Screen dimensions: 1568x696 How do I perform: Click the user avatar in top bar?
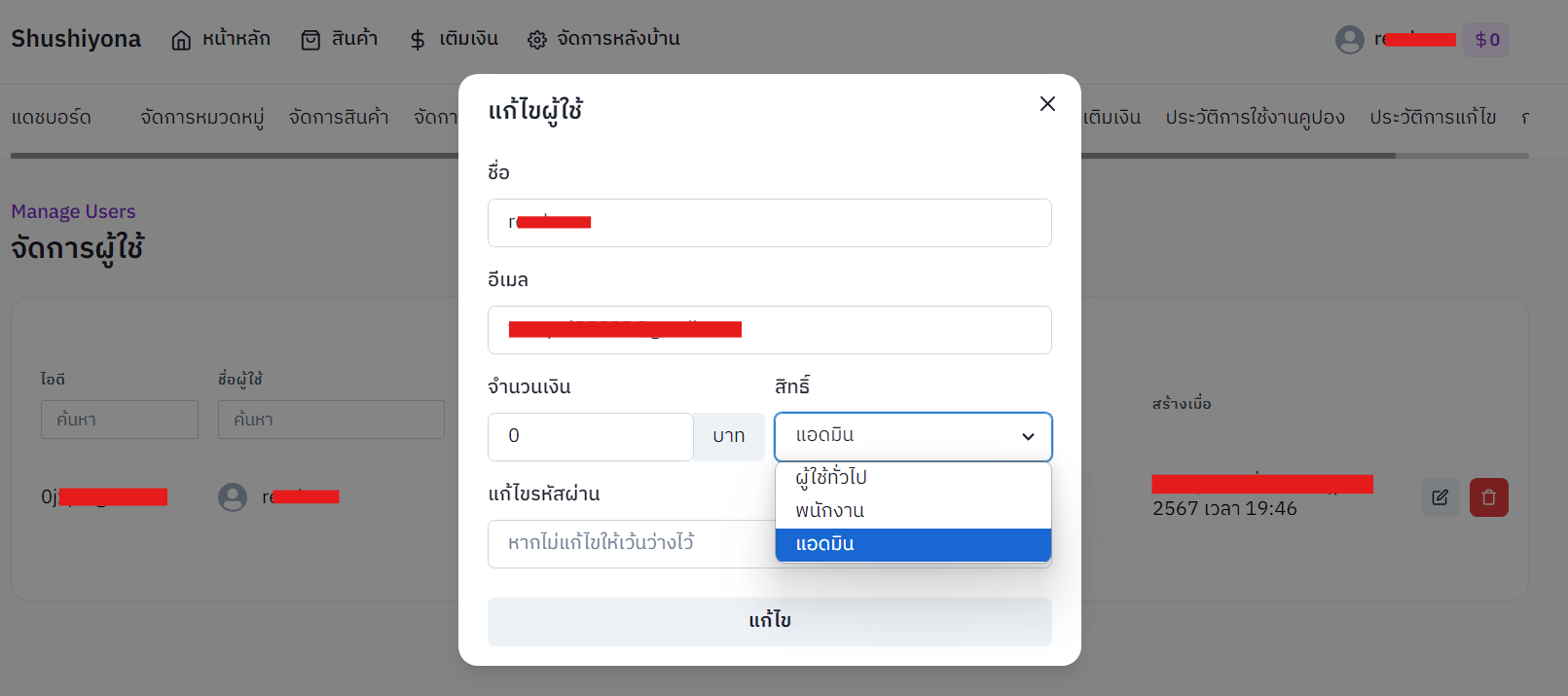(1349, 40)
